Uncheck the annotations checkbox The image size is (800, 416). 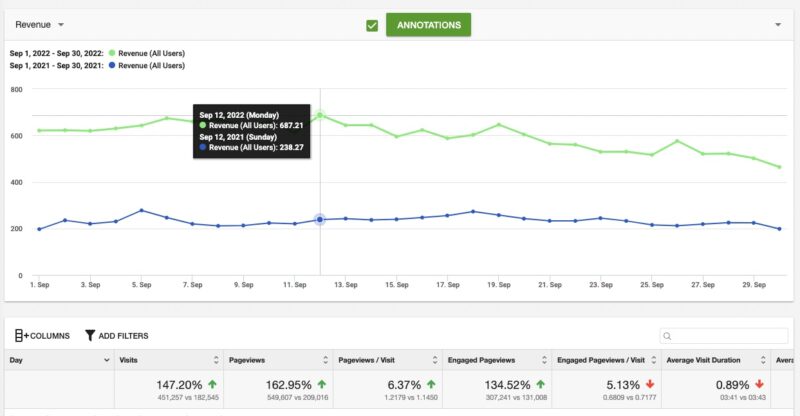tap(372, 25)
